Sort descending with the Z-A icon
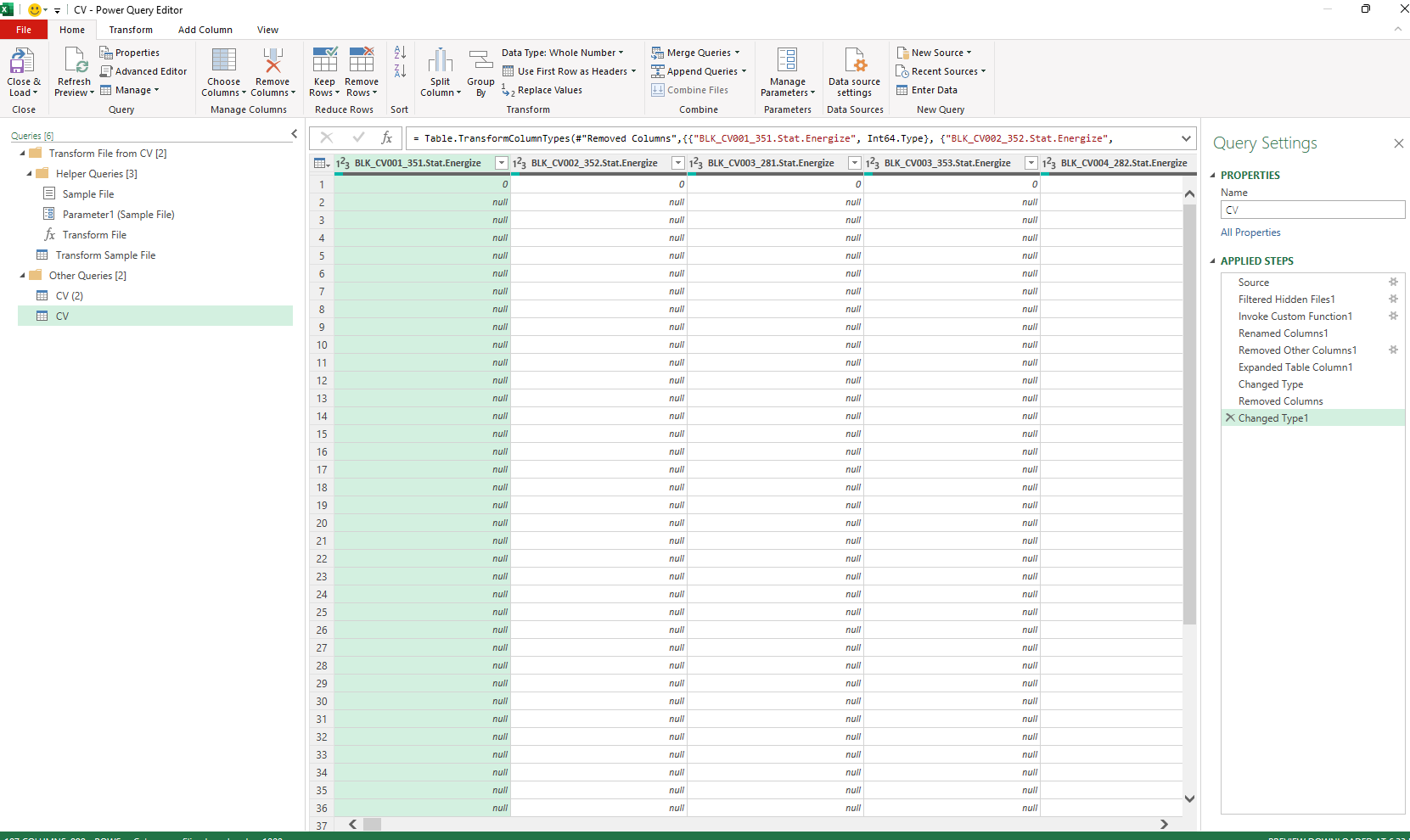1410x840 pixels. click(400, 71)
